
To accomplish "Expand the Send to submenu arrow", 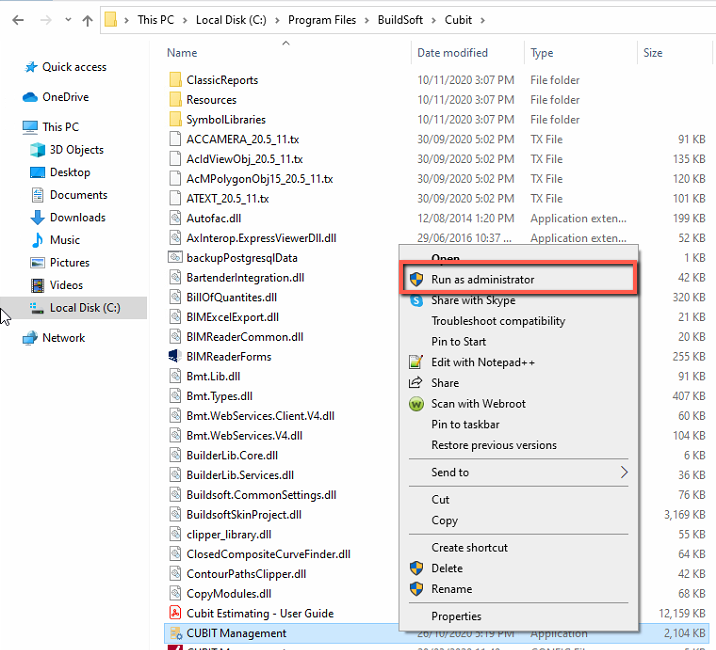I will (x=625, y=472).
